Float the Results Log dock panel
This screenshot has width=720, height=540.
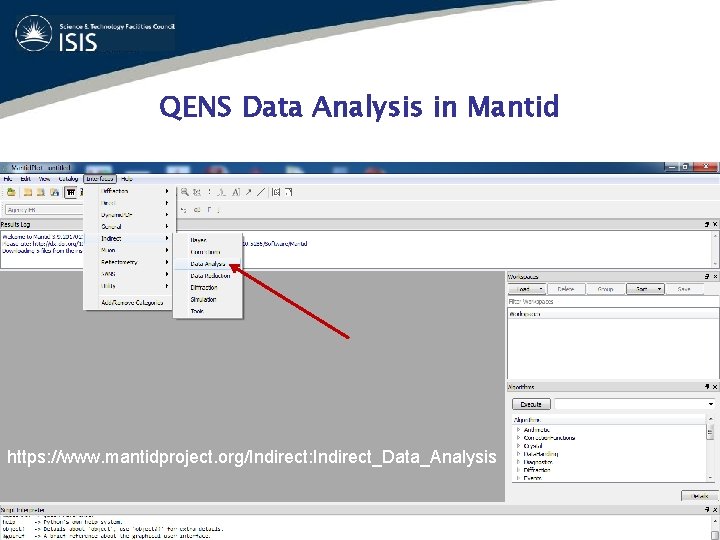coord(707,224)
